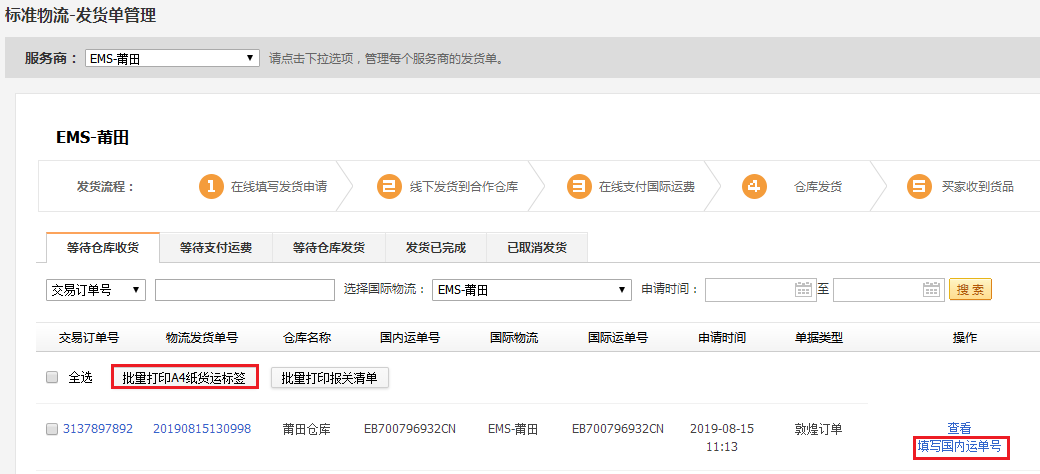The height and width of the screenshot is (474, 1040).
Task: Expand the 选择国际物流 EMS-莆田 dropdown
Action: pyautogui.click(x=531, y=290)
